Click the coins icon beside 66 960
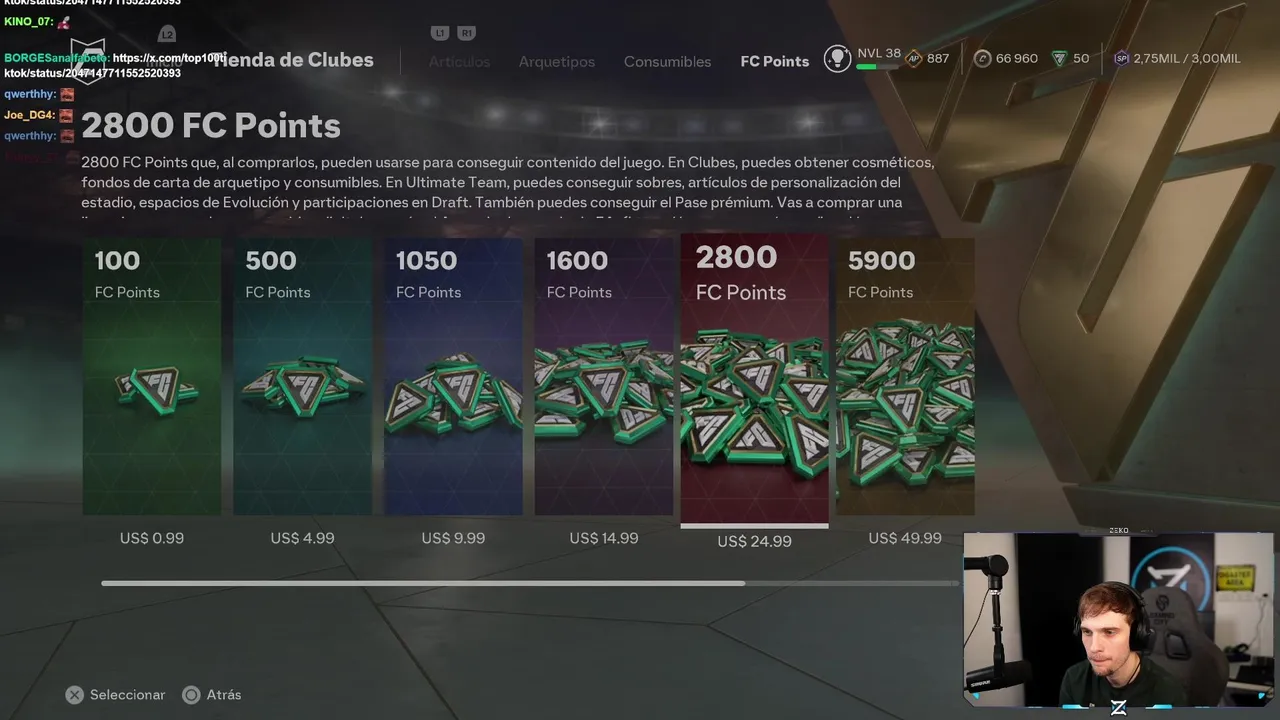The image size is (1280, 720). coord(982,59)
